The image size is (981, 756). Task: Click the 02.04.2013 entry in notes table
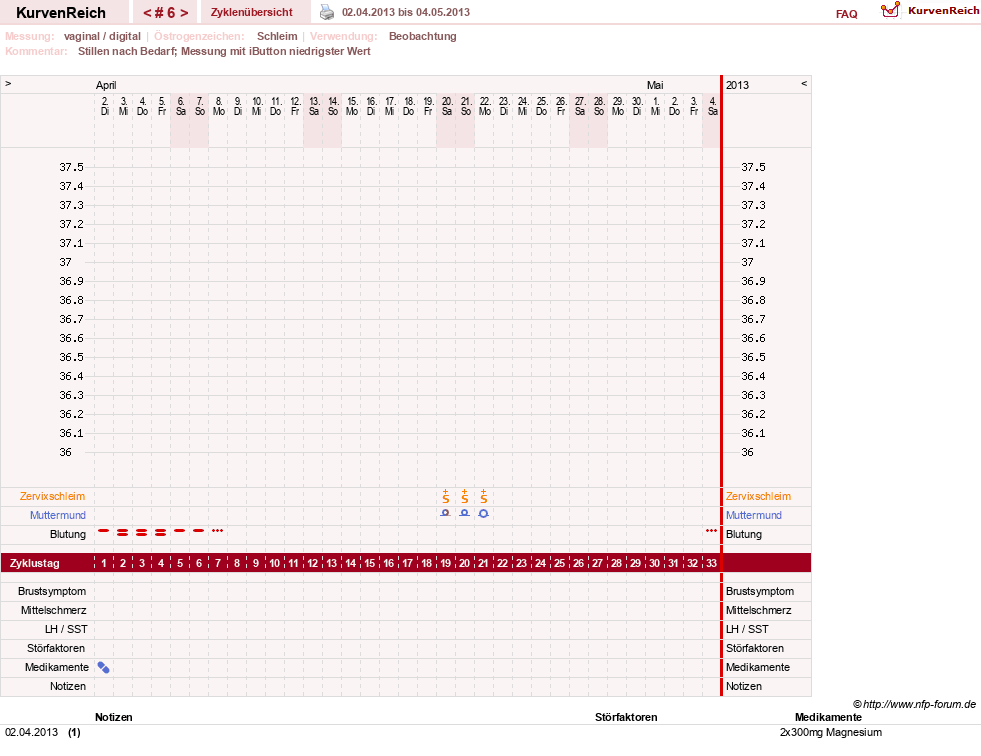click(x=31, y=732)
